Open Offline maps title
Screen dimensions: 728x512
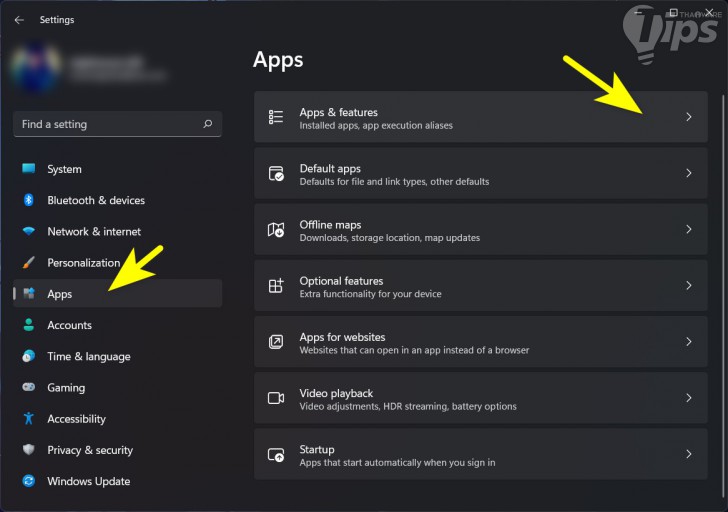click(330, 225)
